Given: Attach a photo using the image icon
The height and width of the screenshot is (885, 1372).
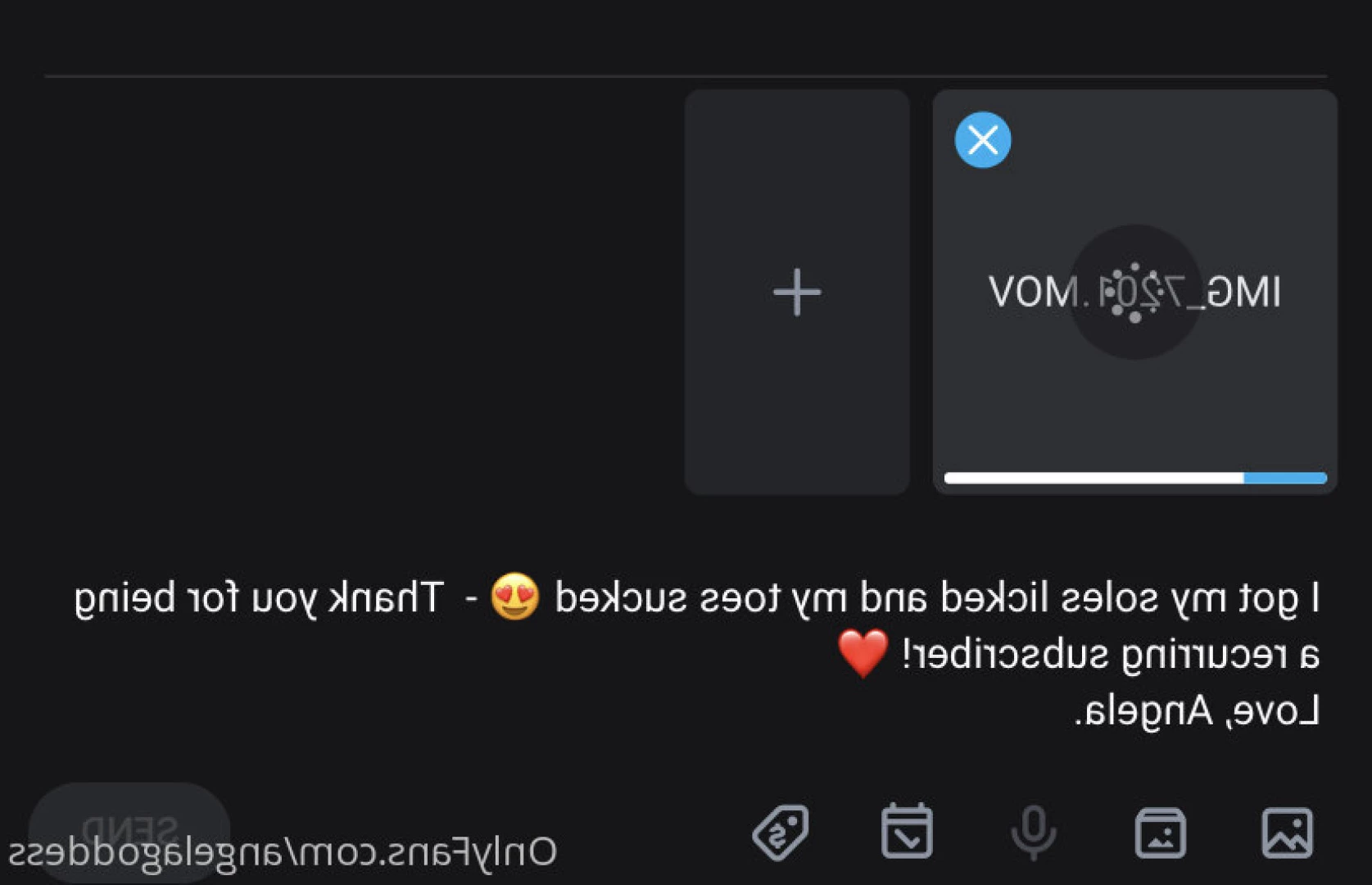Looking at the screenshot, I should pos(1288,833).
